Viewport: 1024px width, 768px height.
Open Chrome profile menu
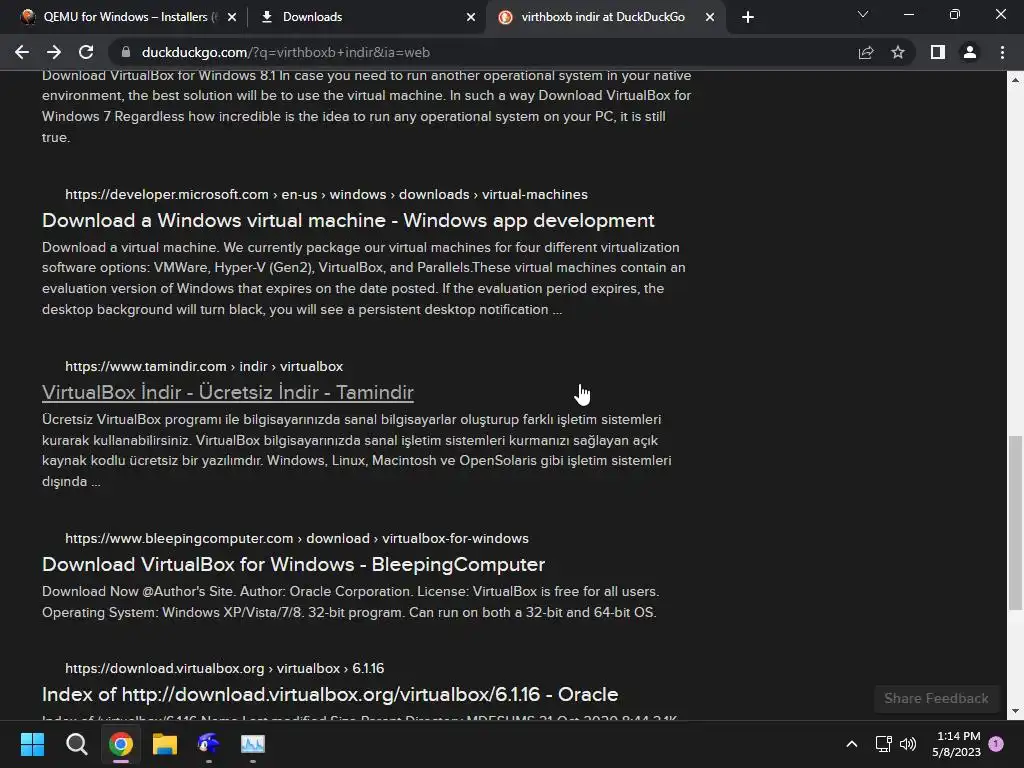[970, 52]
